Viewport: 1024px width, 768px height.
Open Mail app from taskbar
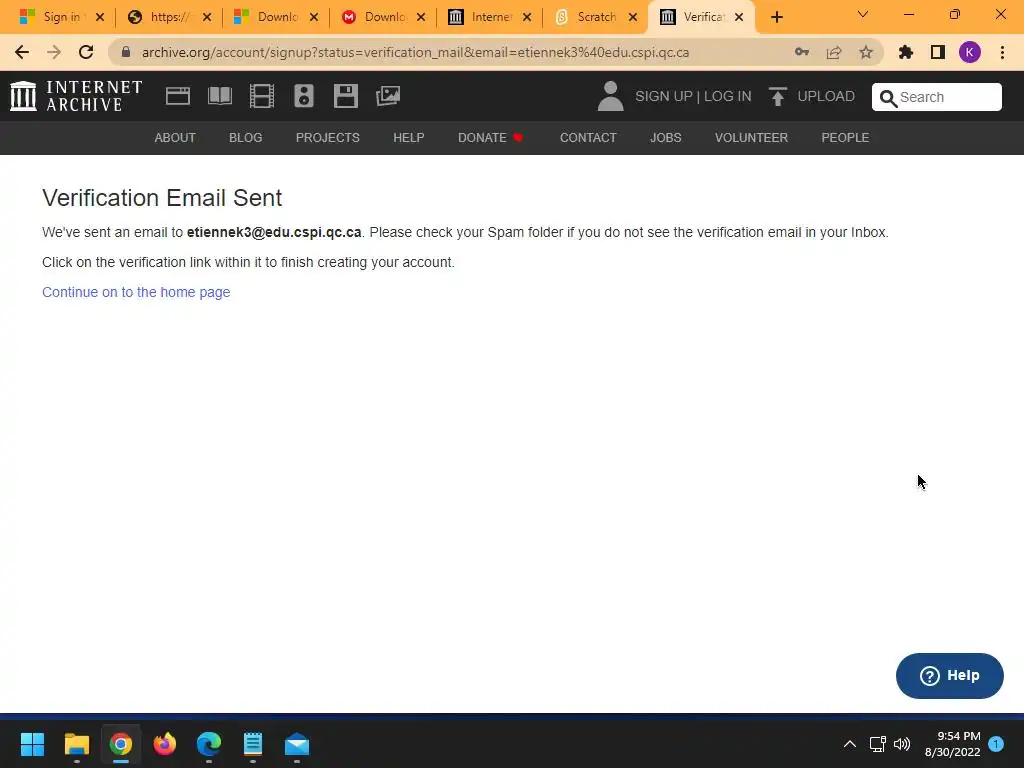pyautogui.click(x=297, y=744)
